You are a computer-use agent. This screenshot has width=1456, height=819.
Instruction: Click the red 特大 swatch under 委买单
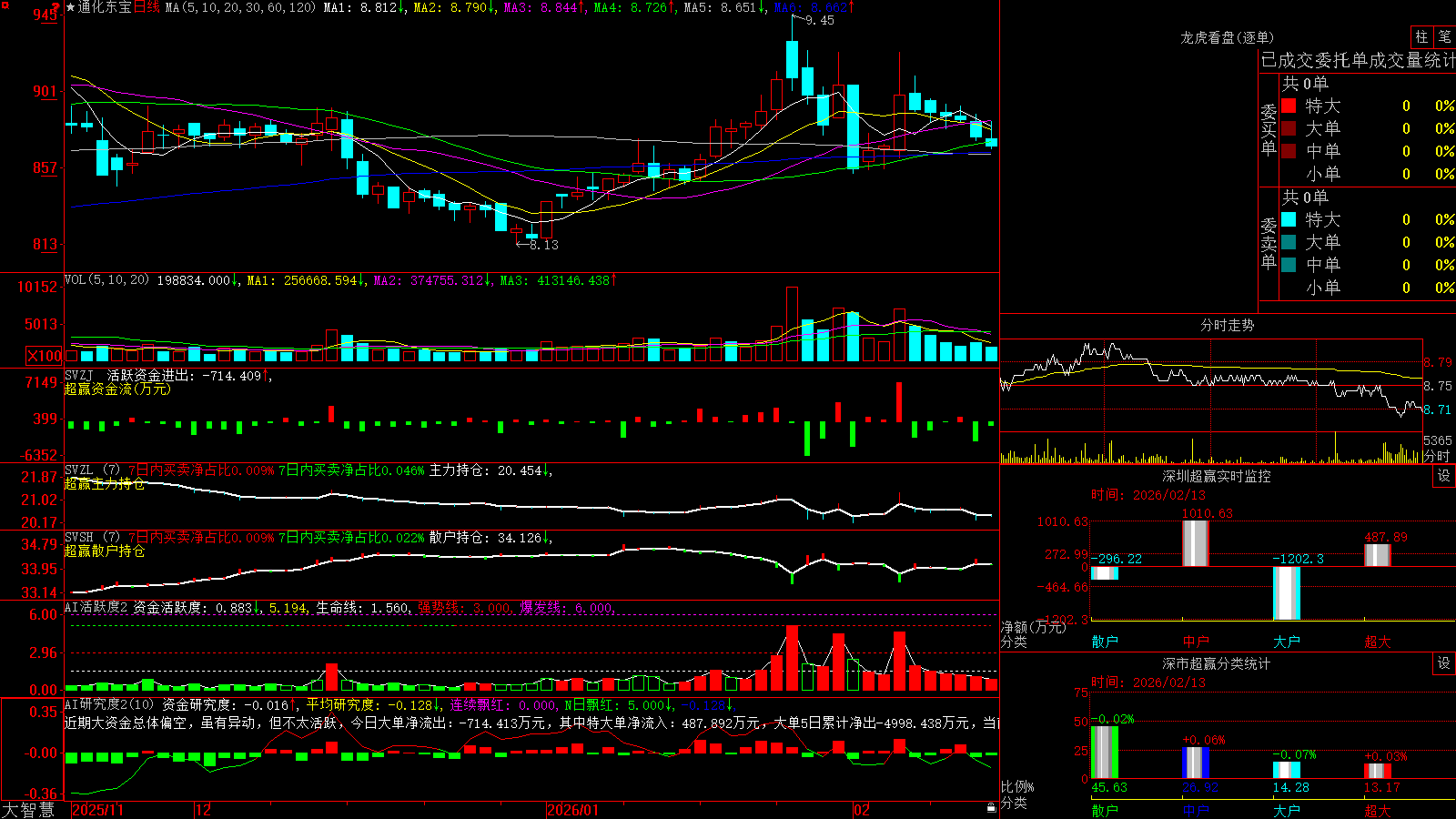(1289, 106)
